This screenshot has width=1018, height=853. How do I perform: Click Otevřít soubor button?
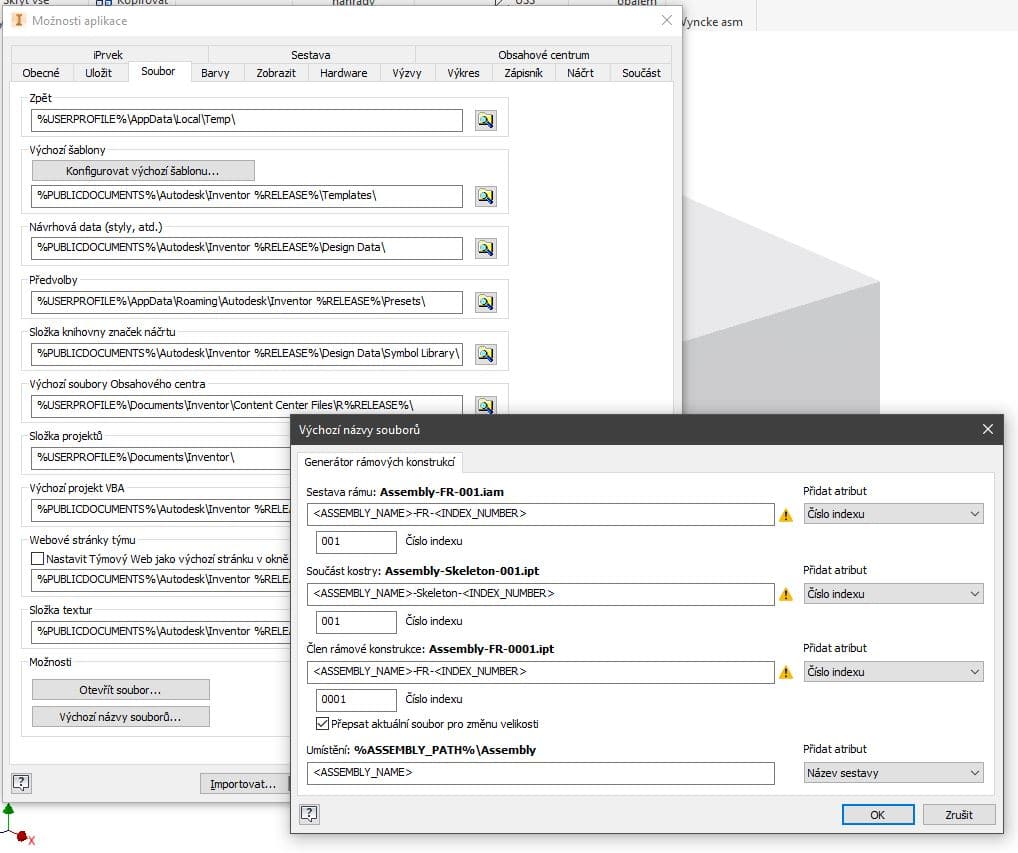120,689
